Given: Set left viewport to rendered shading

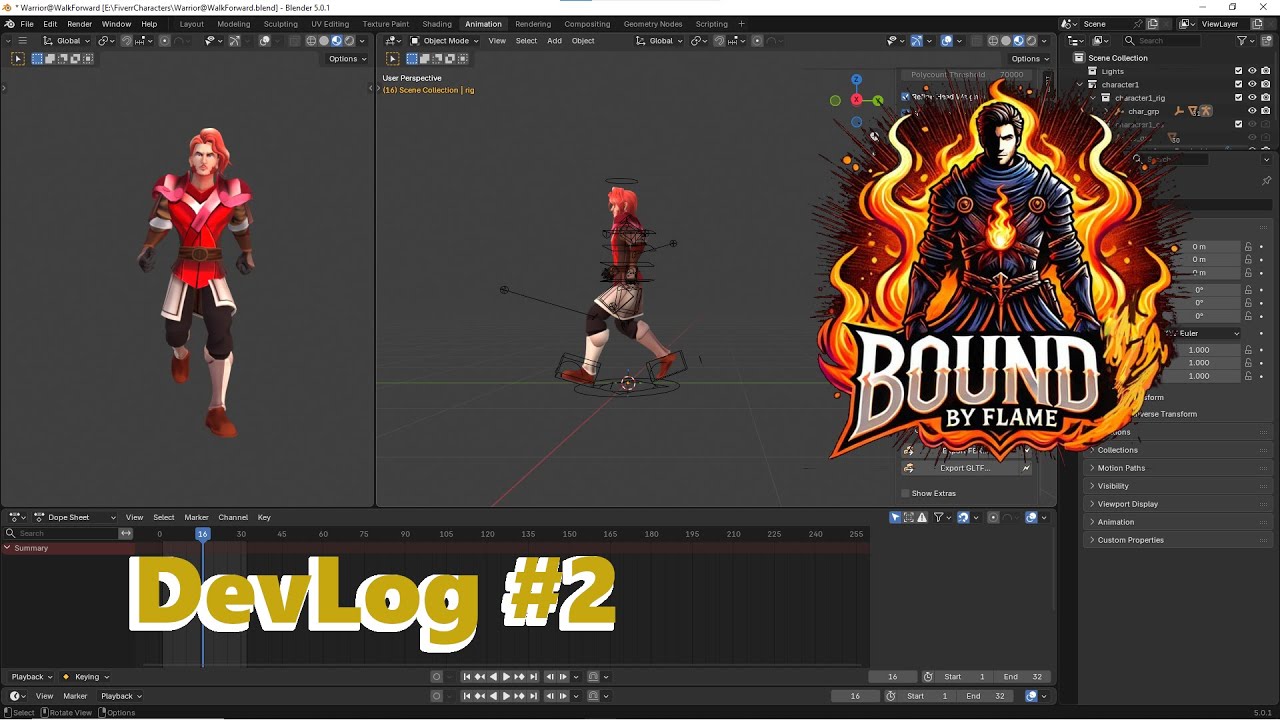Looking at the screenshot, I should 349,41.
